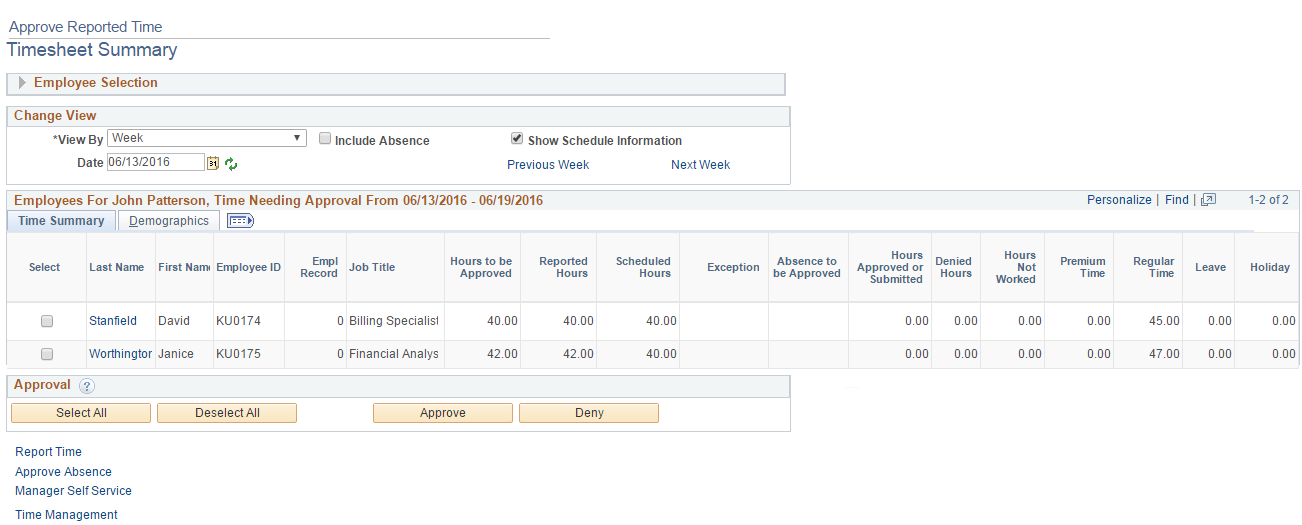Image resolution: width=1302 pixels, height=525 pixels.
Task: Click the 1-2 of 2 row counter
Action: click(x=1268, y=200)
